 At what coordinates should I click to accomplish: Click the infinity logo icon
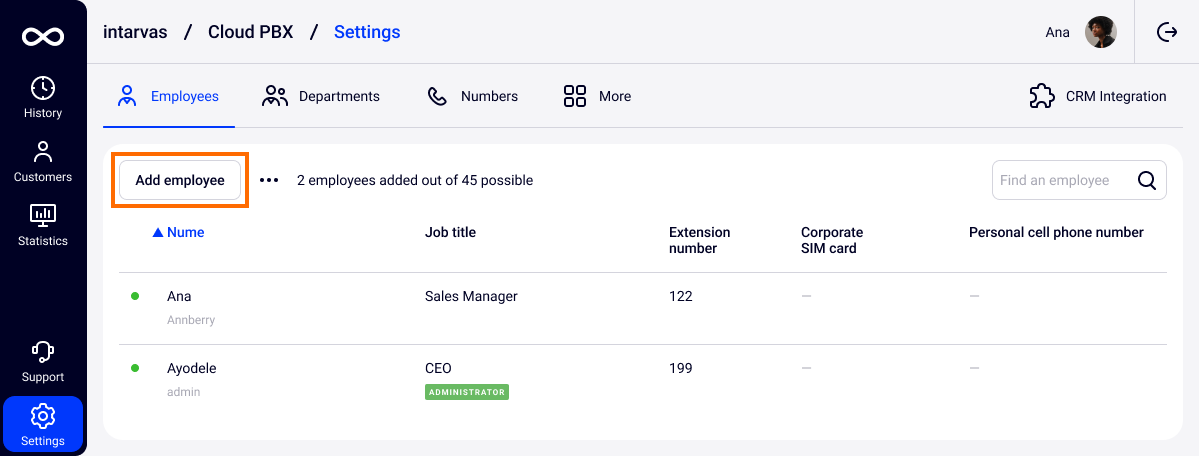pyautogui.click(x=43, y=36)
